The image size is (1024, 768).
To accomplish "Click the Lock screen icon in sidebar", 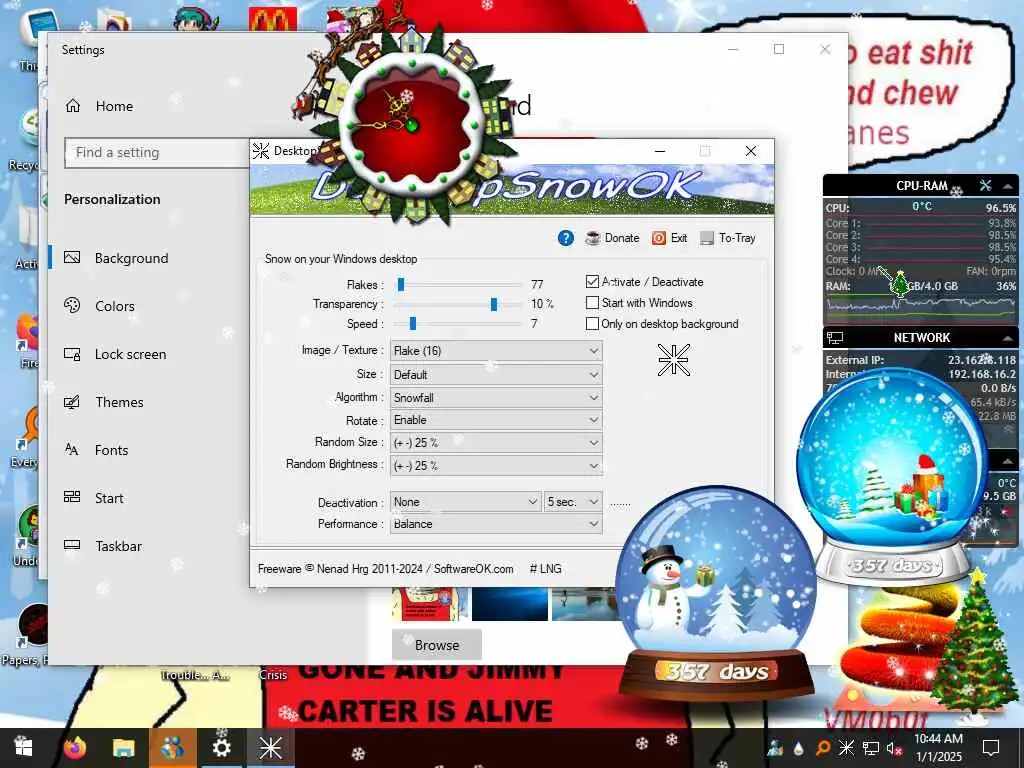I will pyautogui.click(x=72, y=354).
